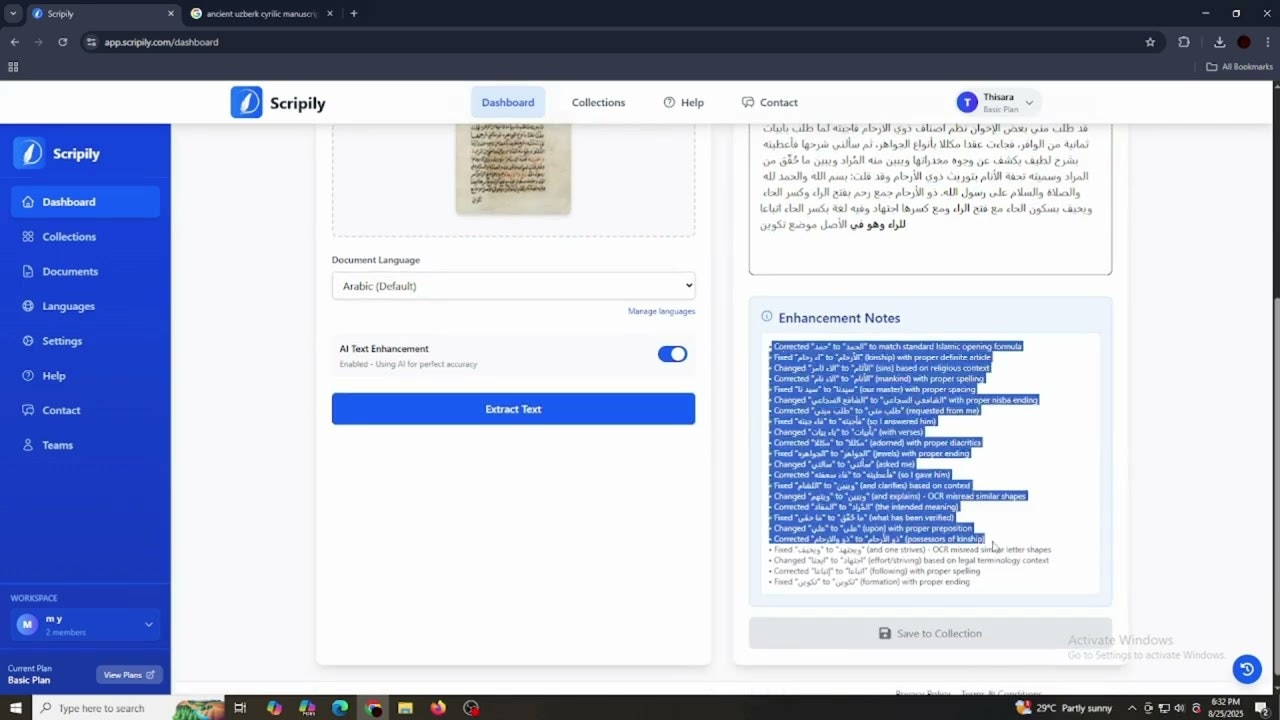This screenshot has width=1280, height=720.
Task: Click the Collections sidebar grid icon
Action: pyautogui.click(x=28, y=237)
